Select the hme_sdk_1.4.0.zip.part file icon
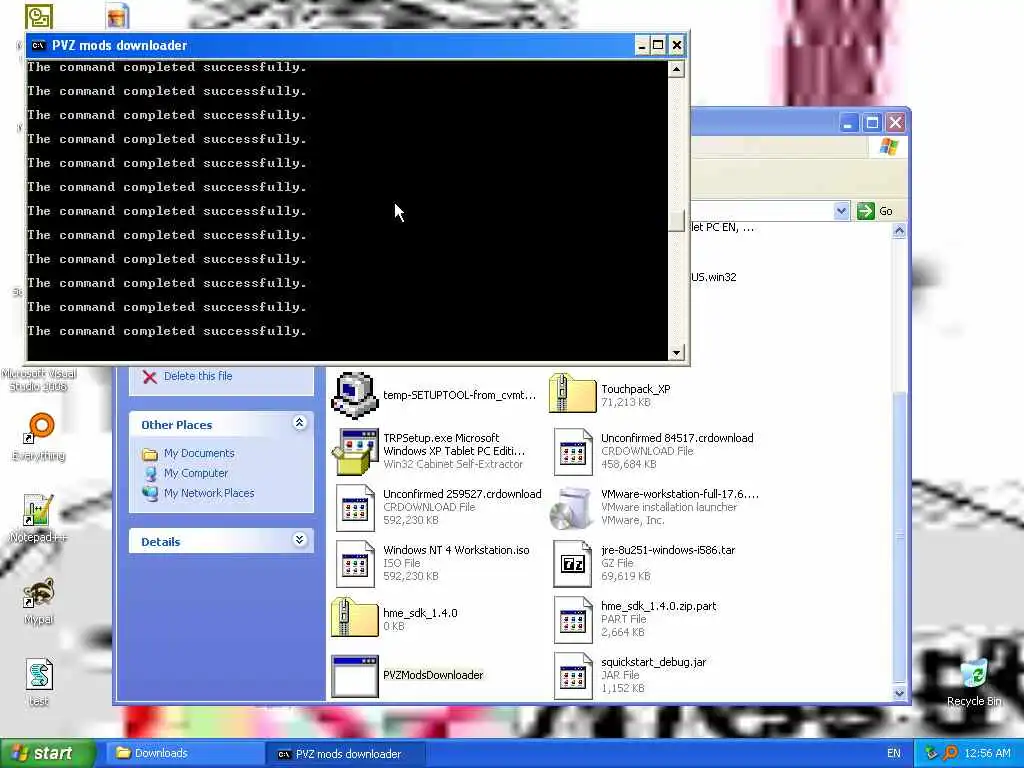Image resolution: width=1024 pixels, height=768 pixels. (573, 620)
